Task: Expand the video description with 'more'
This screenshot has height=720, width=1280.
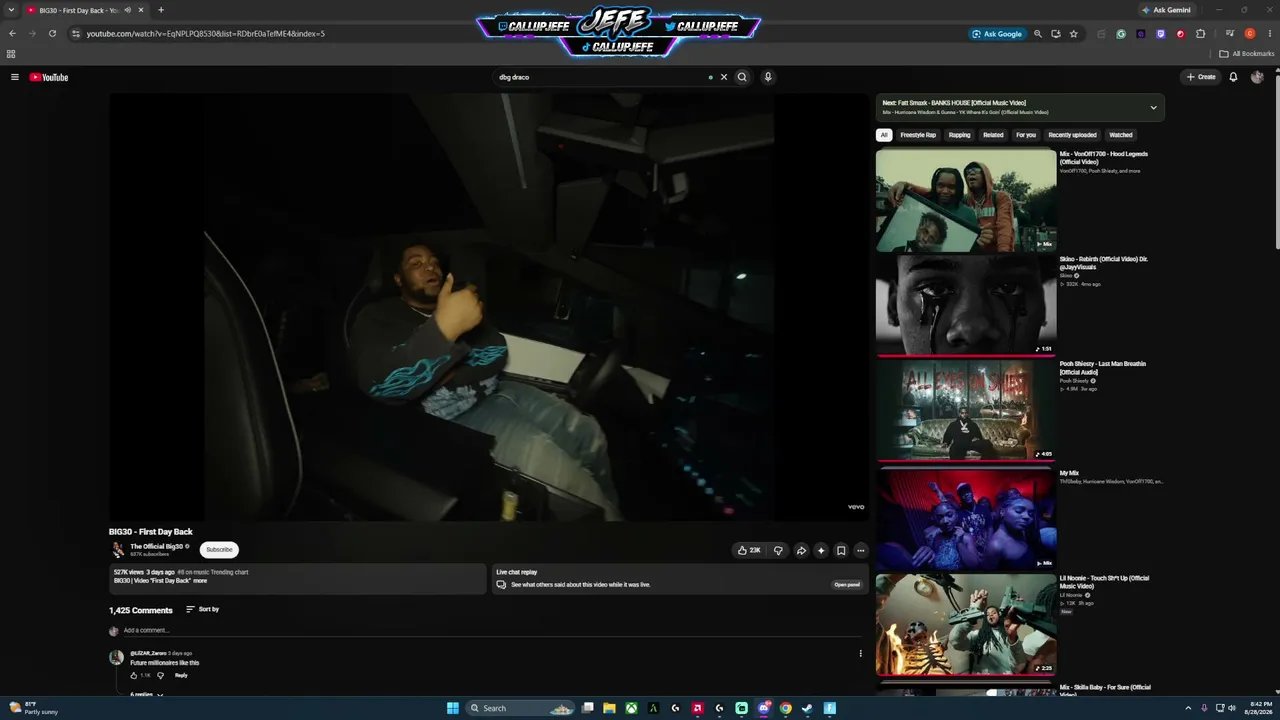Action: 200,581
